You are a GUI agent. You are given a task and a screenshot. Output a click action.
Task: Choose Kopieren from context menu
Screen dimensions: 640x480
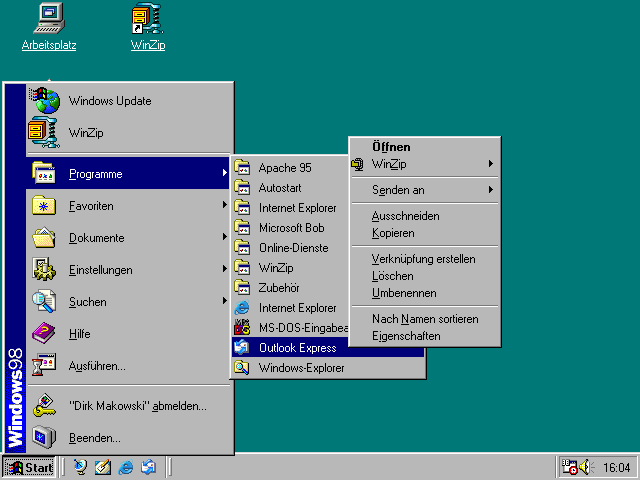point(424,233)
